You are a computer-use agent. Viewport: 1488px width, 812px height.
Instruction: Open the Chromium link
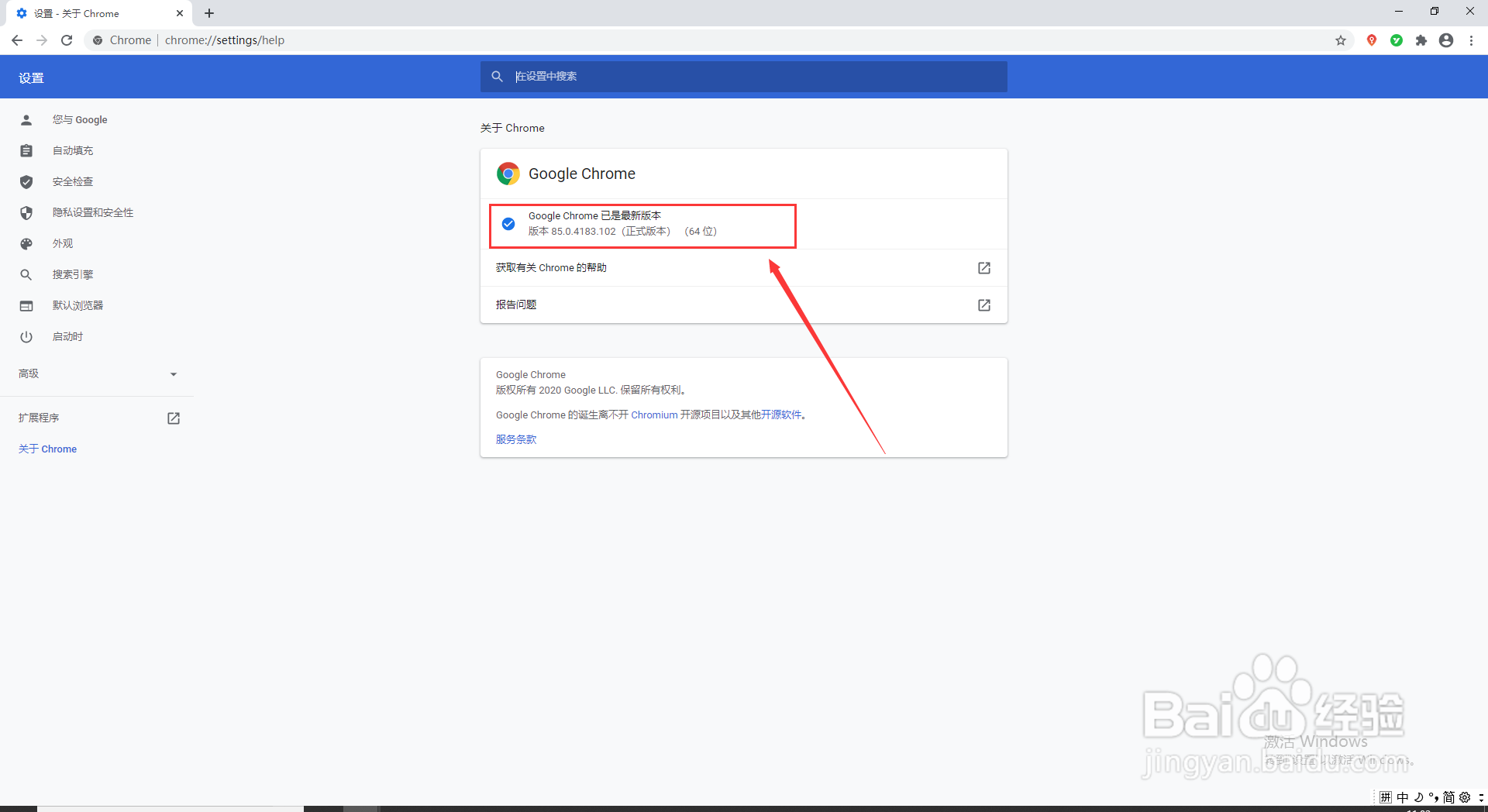(654, 415)
